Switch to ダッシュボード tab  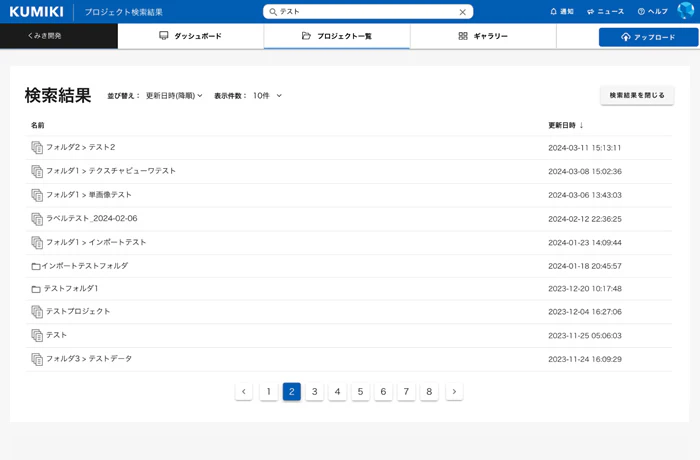point(191,36)
